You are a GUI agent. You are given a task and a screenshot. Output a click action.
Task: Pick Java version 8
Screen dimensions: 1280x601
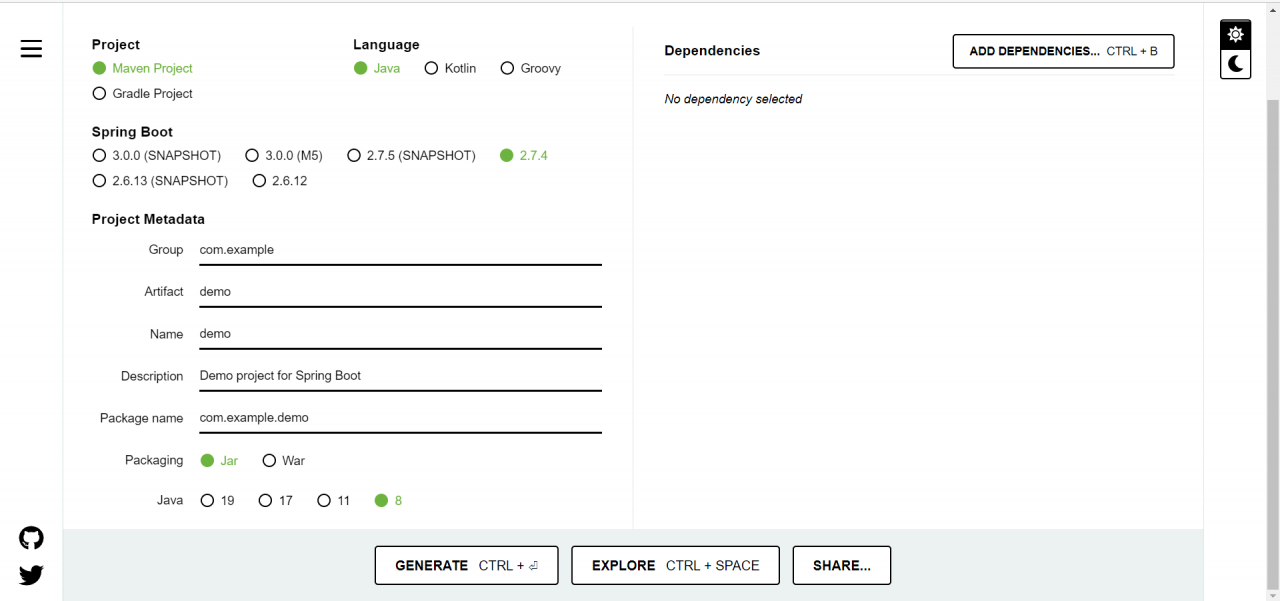(x=388, y=500)
